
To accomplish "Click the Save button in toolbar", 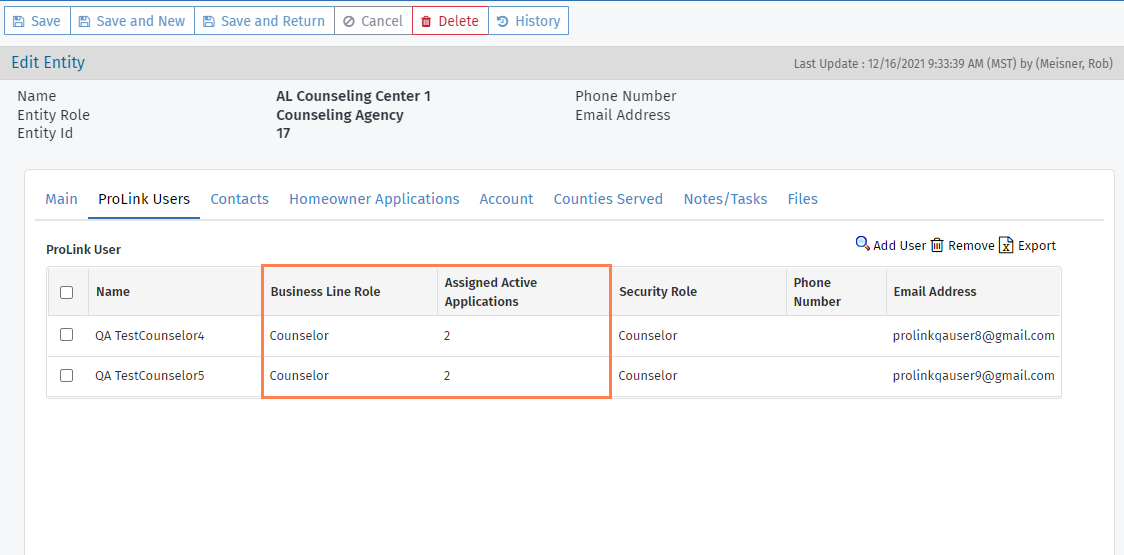I will (37, 21).
